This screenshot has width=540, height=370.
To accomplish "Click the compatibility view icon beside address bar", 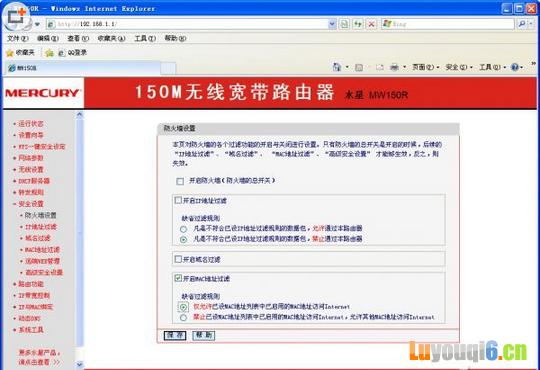I will (344, 24).
